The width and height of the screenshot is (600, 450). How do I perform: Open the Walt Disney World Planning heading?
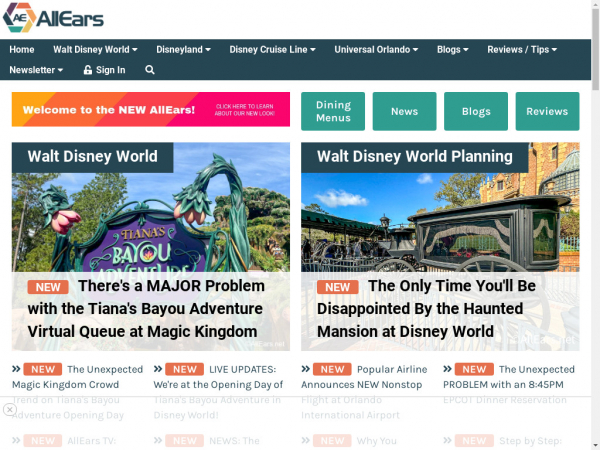point(415,157)
